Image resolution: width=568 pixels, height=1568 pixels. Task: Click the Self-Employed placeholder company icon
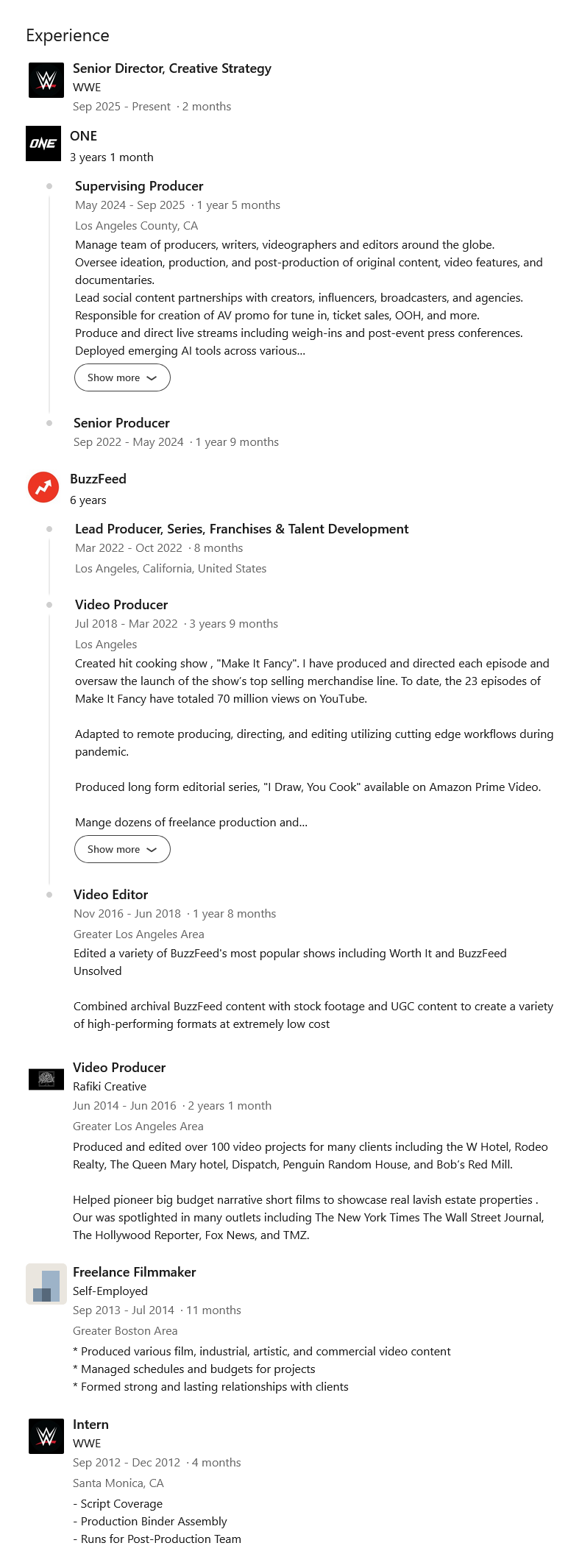coord(46,1284)
